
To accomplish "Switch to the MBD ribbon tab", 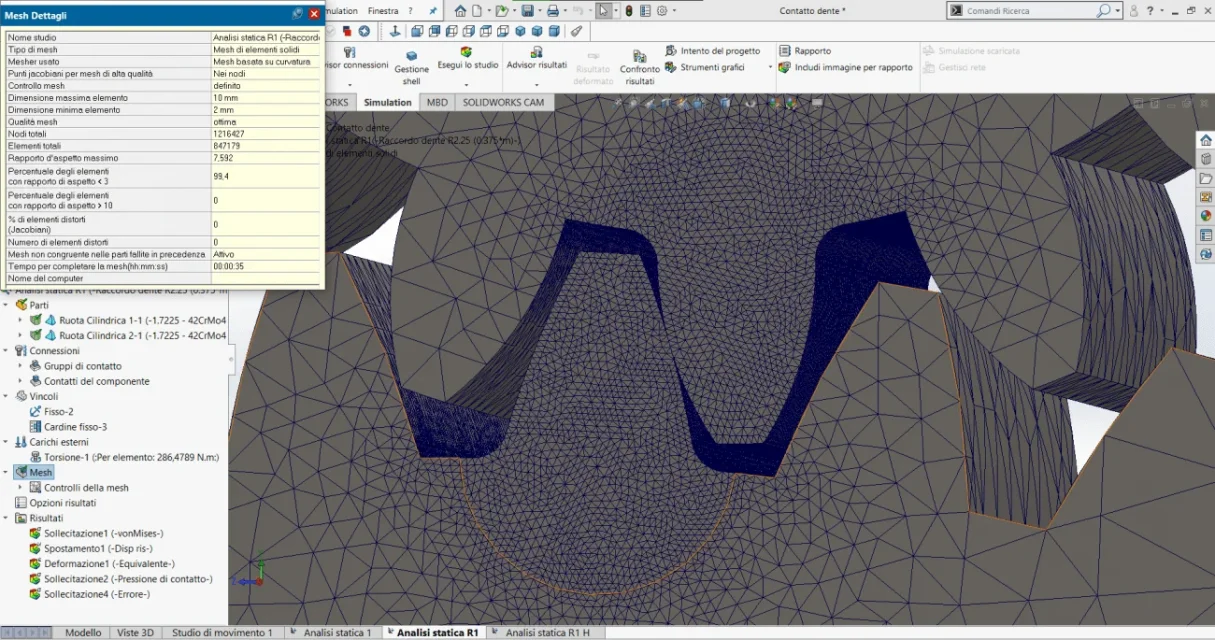I will tap(437, 102).
